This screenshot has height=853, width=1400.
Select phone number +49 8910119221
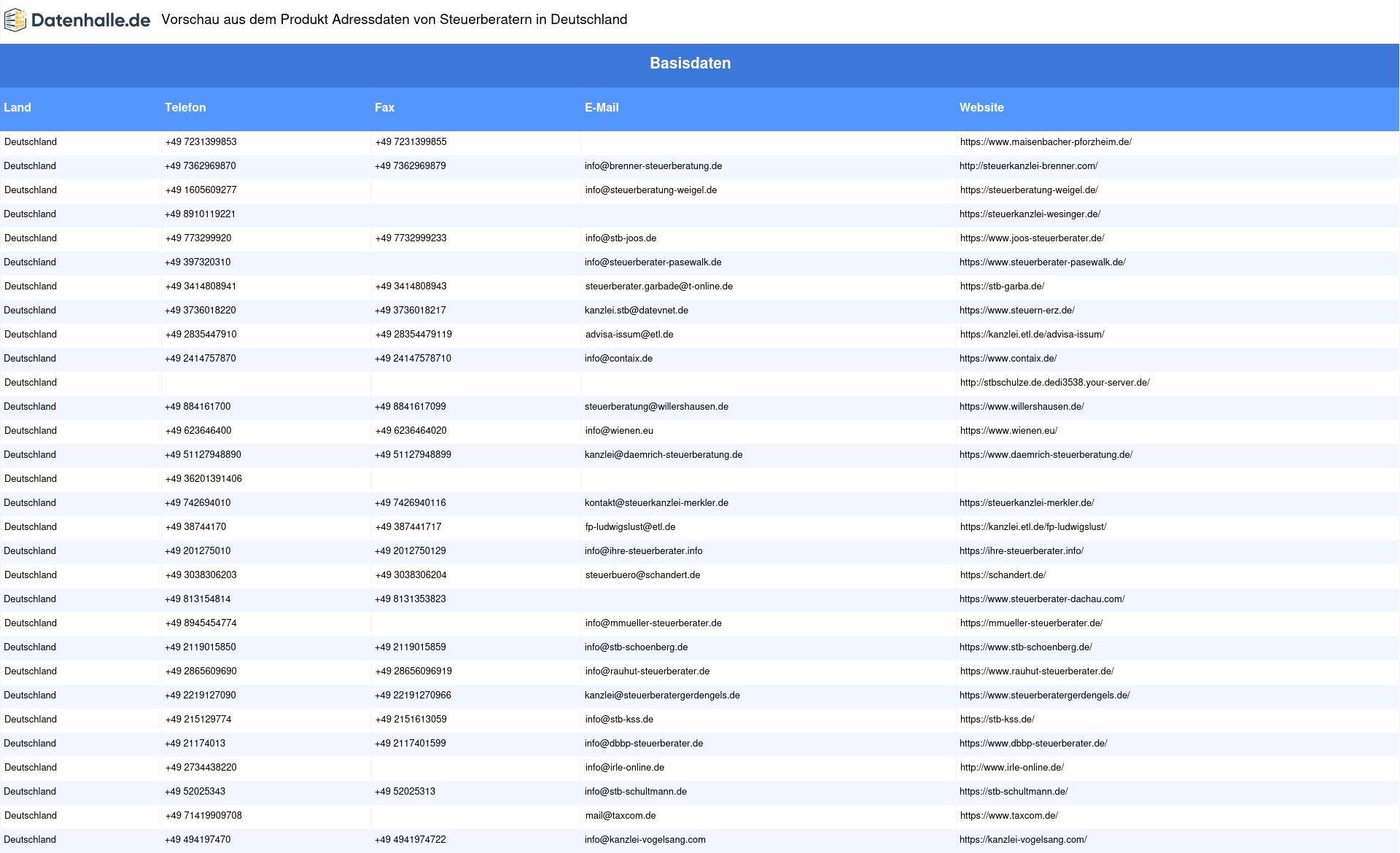click(x=200, y=214)
